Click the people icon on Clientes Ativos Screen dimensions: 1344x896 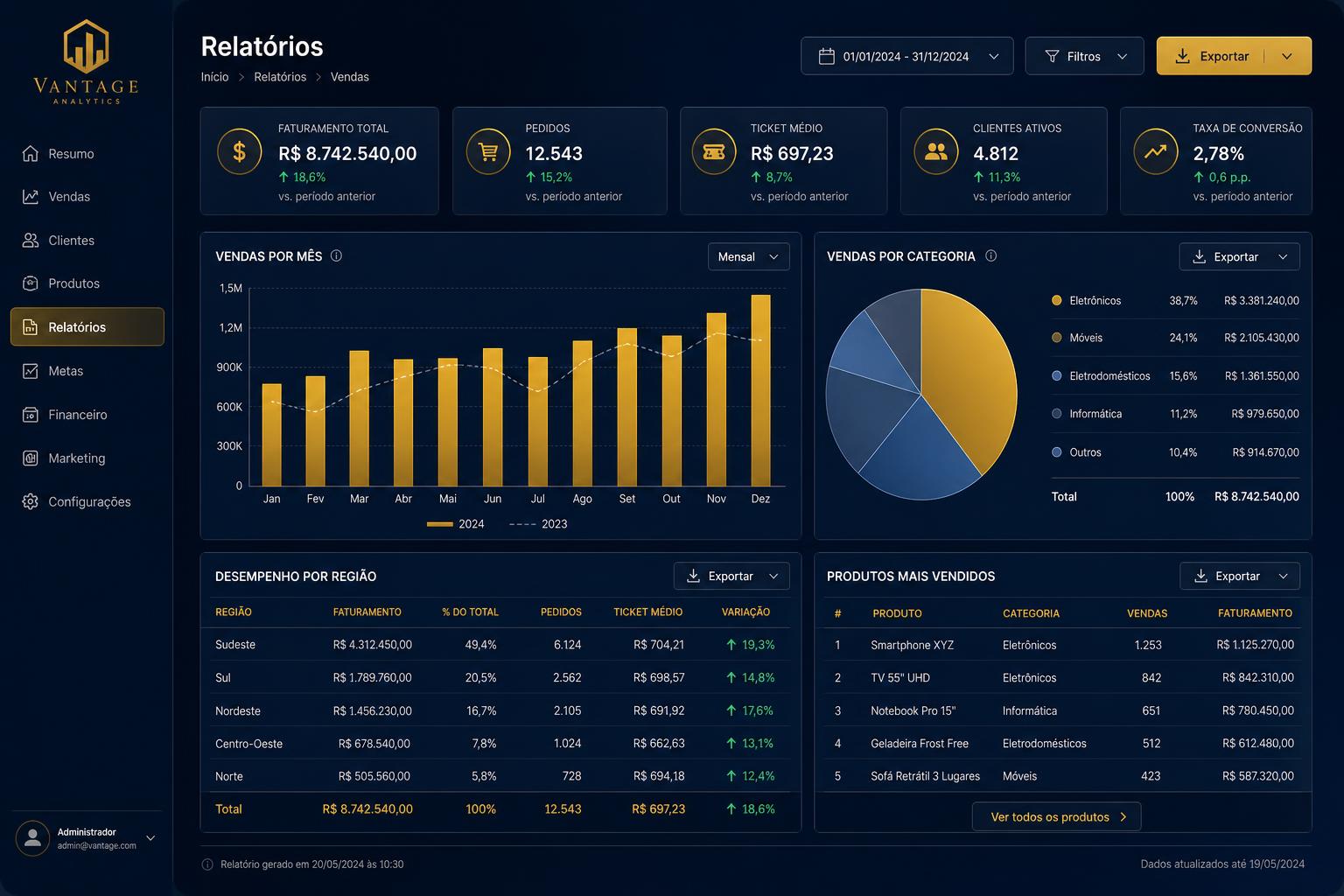coord(936,151)
